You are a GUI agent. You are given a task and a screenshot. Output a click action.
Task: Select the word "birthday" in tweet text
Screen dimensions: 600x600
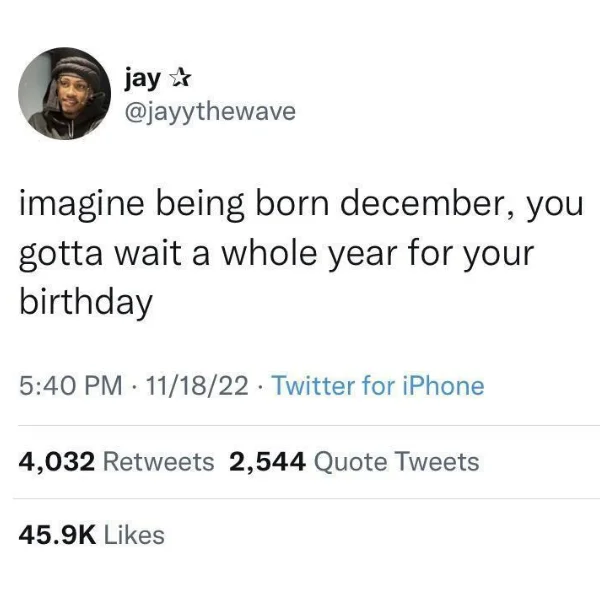pos(86,302)
